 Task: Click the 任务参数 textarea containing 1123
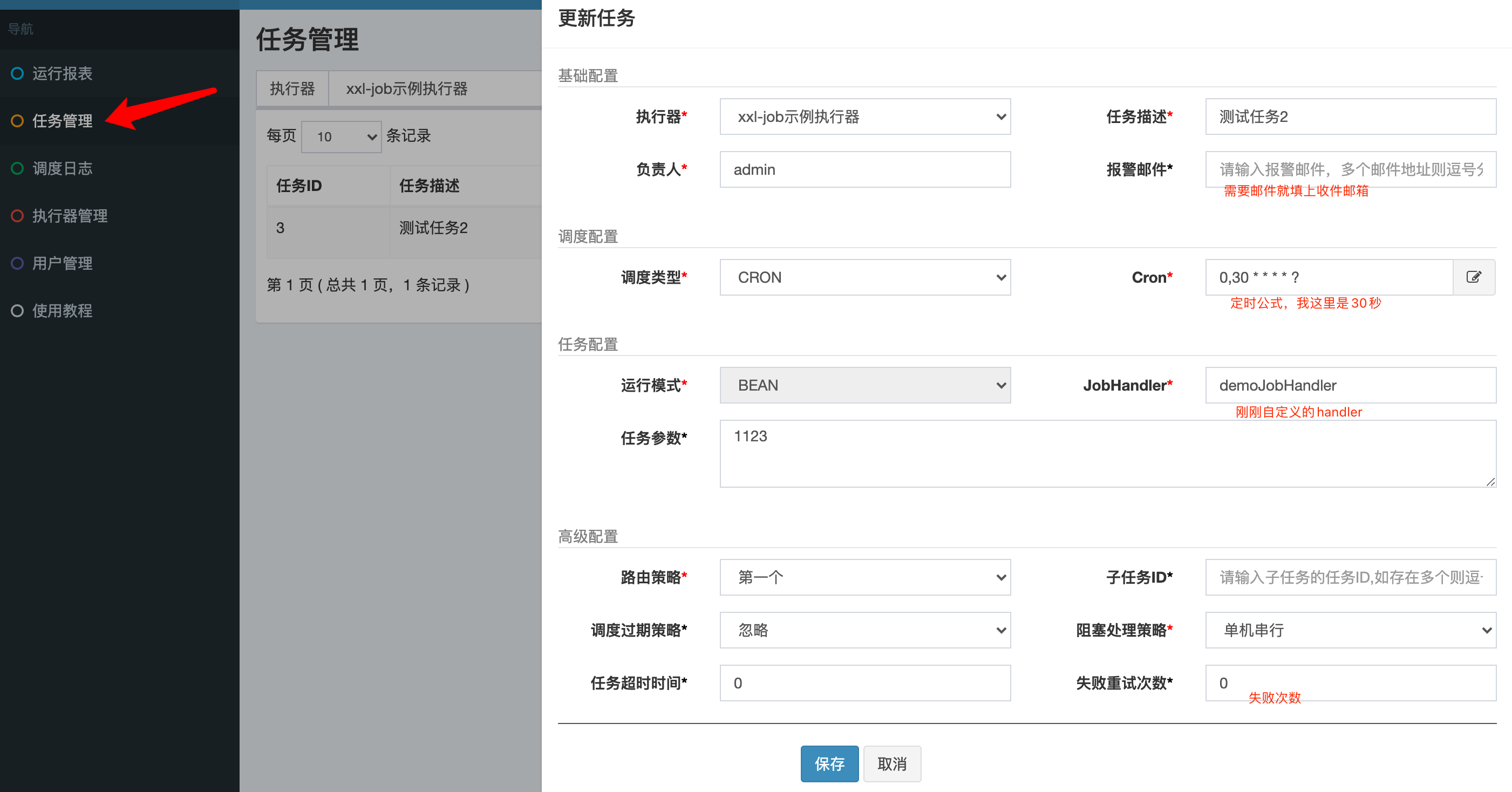pyautogui.click(x=1108, y=454)
